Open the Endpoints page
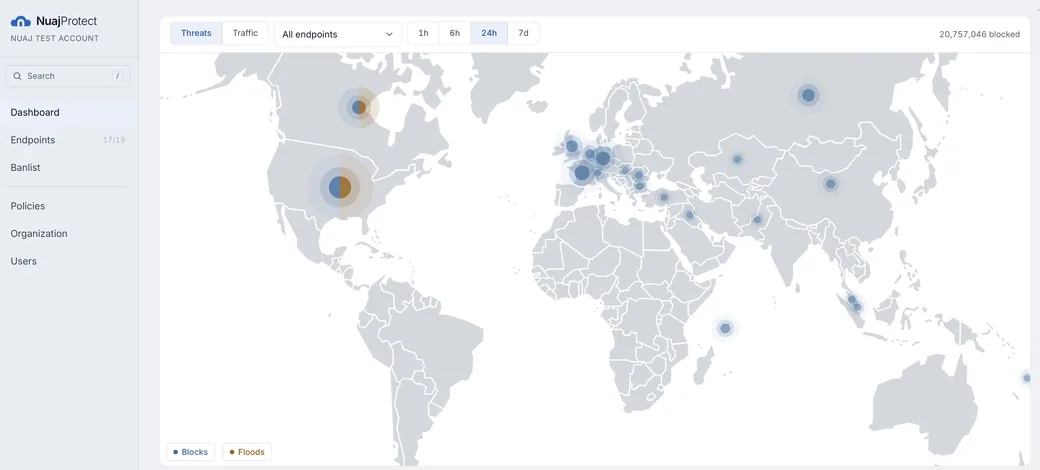Screen dimensions: 1040x470 pos(69,140)
